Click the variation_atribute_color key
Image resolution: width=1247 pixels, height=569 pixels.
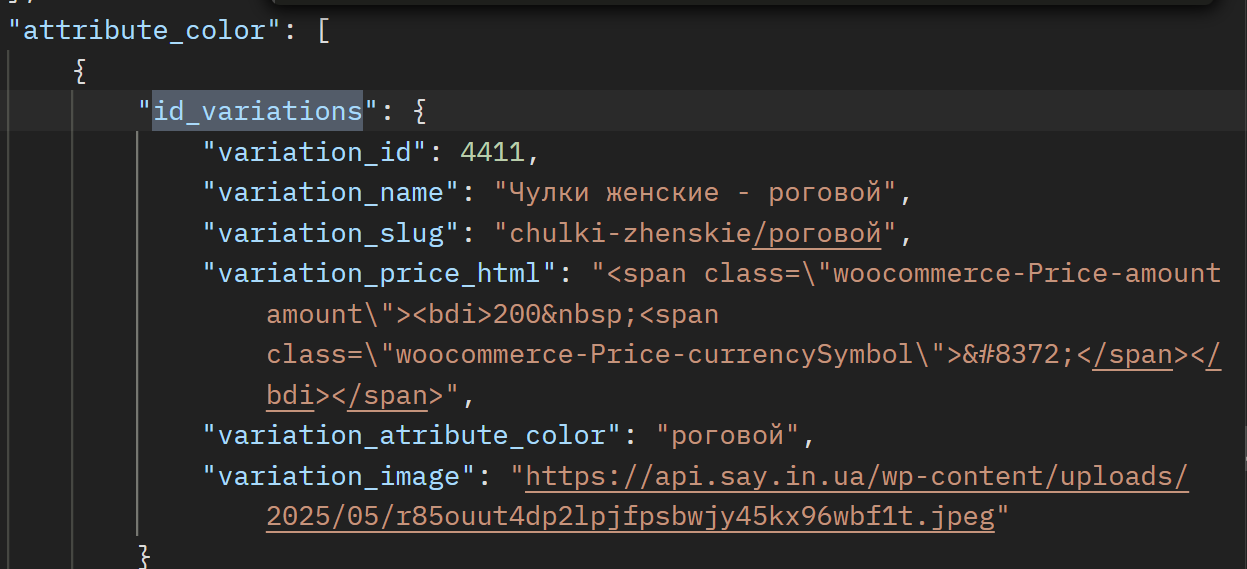click(x=411, y=435)
